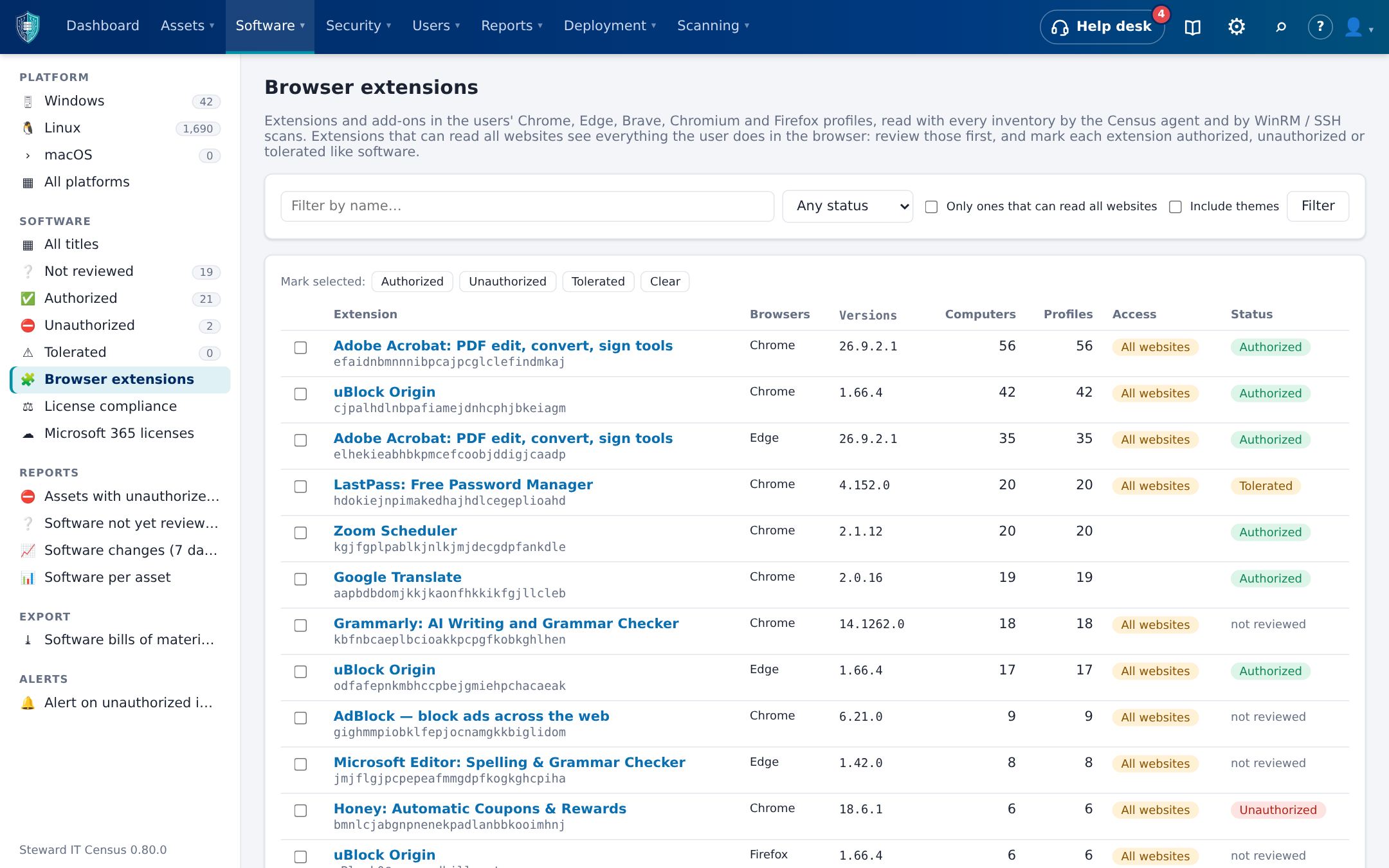The width and height of the screenshot is (1389, 868).
Task: Open the help question mark icon
Action: [1320, 26]
